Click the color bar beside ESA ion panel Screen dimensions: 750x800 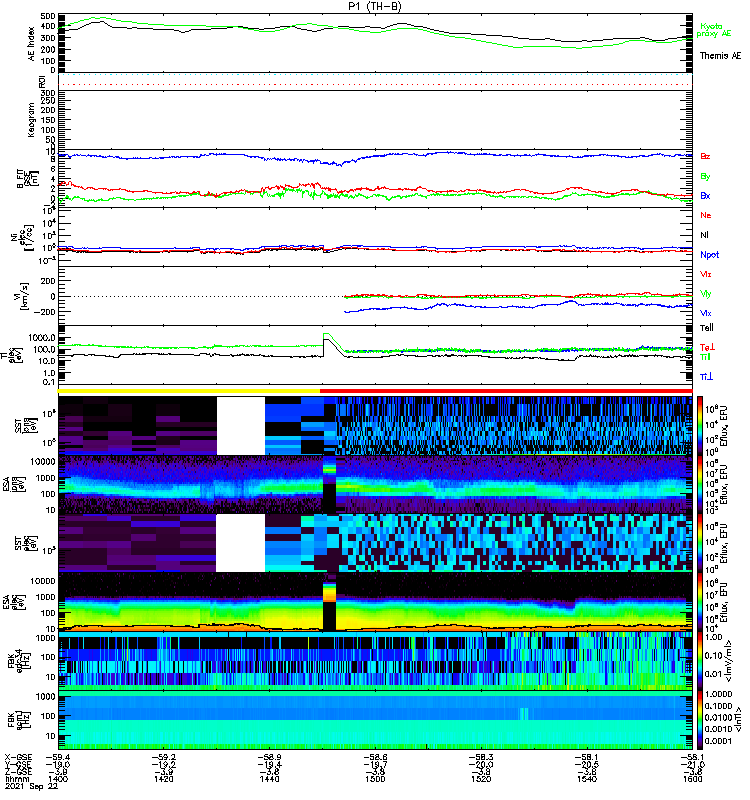click(x=700, y=484)
